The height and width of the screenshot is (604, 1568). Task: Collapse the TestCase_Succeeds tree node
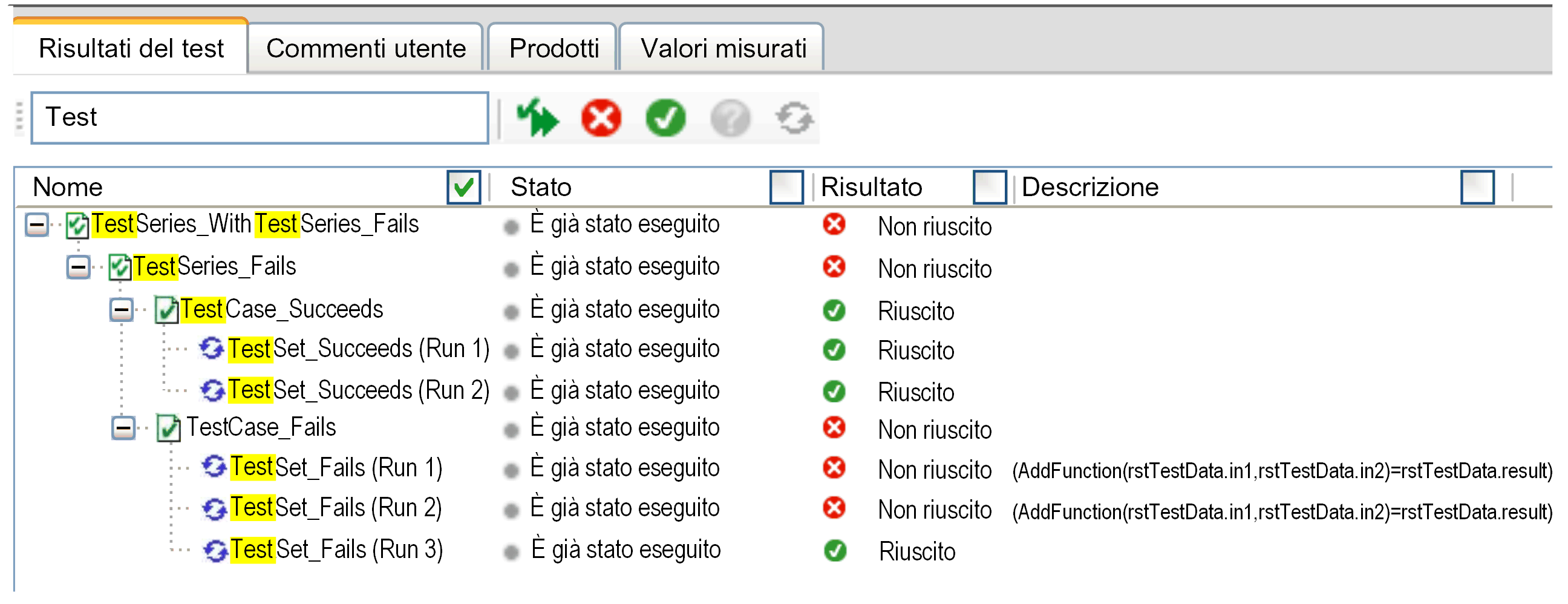point(122,310)
